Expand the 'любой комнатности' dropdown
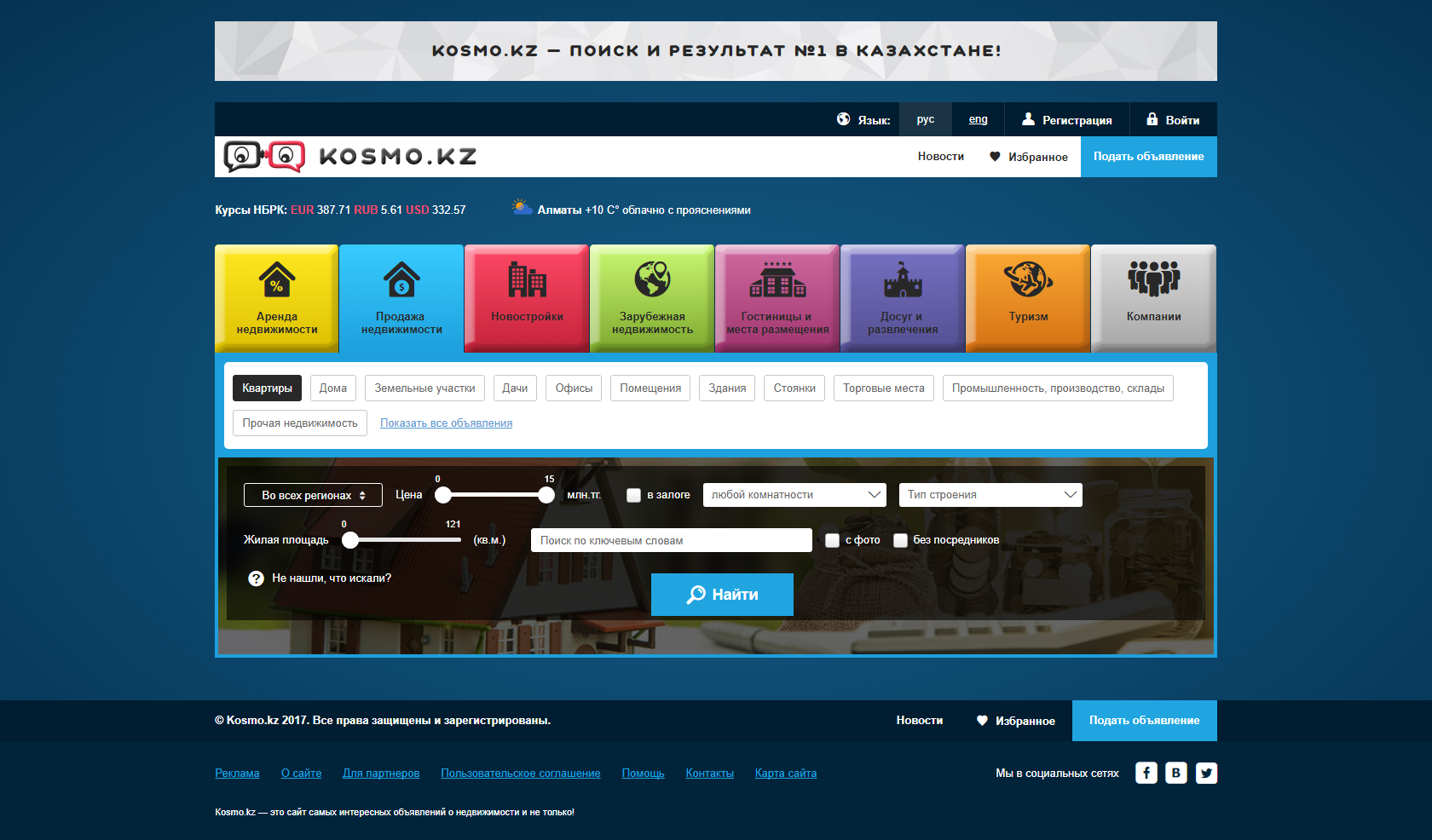 pos(794,495)
